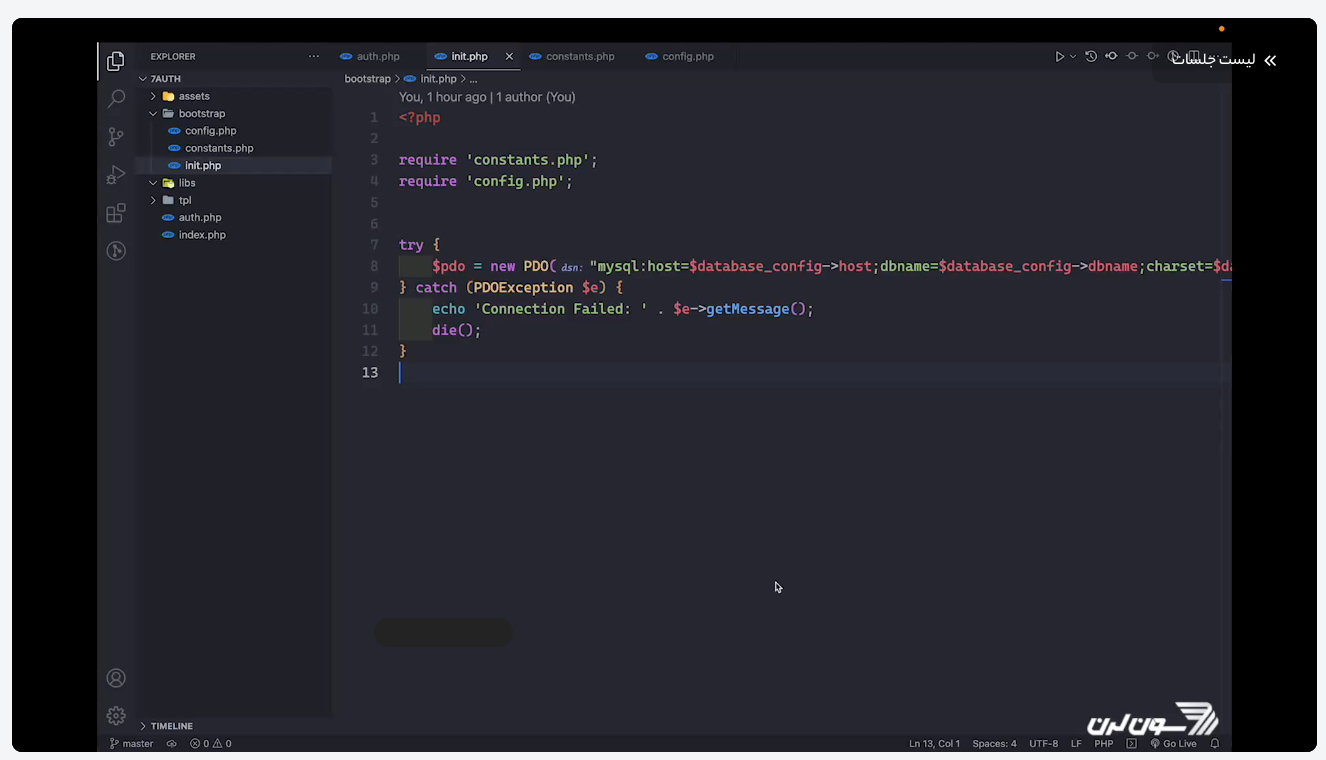Click the EXPLORER panel title
The width and height of the screenshot is (1326, 760).
tap(173, 57)
